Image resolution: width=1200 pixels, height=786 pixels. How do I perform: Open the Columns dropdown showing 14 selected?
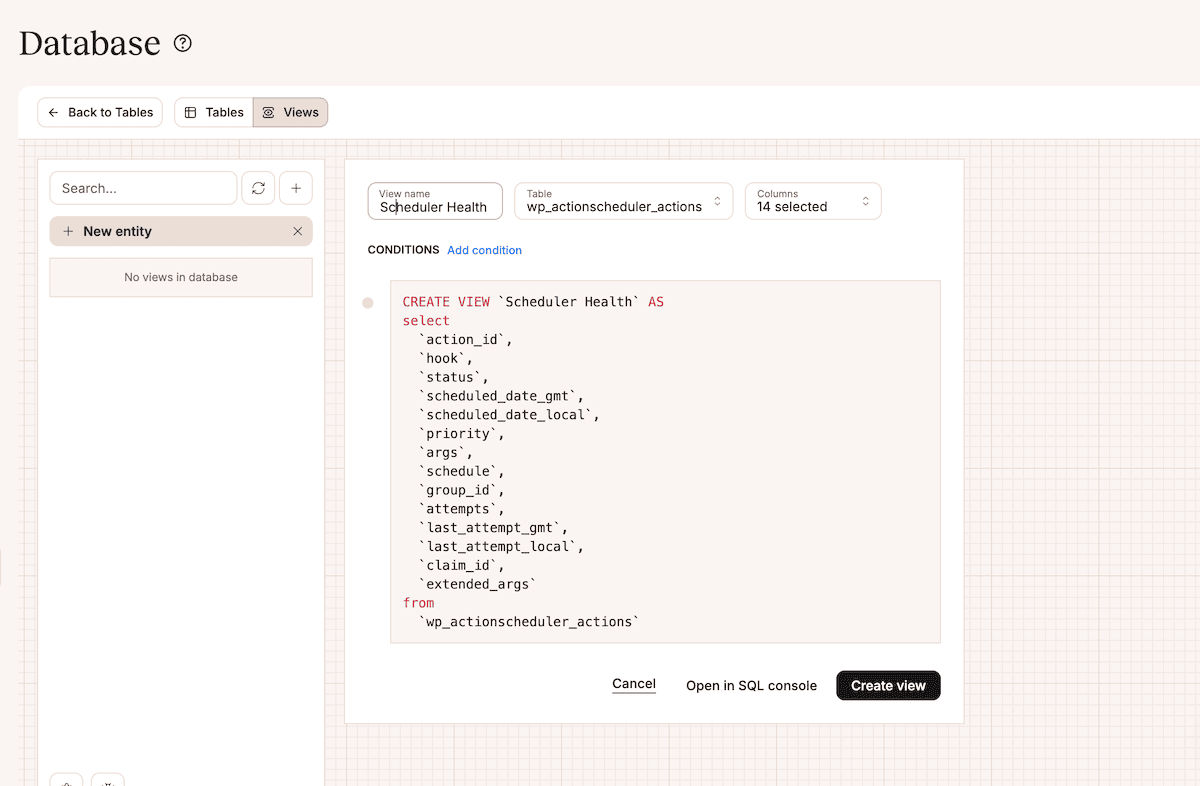tap(812, 200)
